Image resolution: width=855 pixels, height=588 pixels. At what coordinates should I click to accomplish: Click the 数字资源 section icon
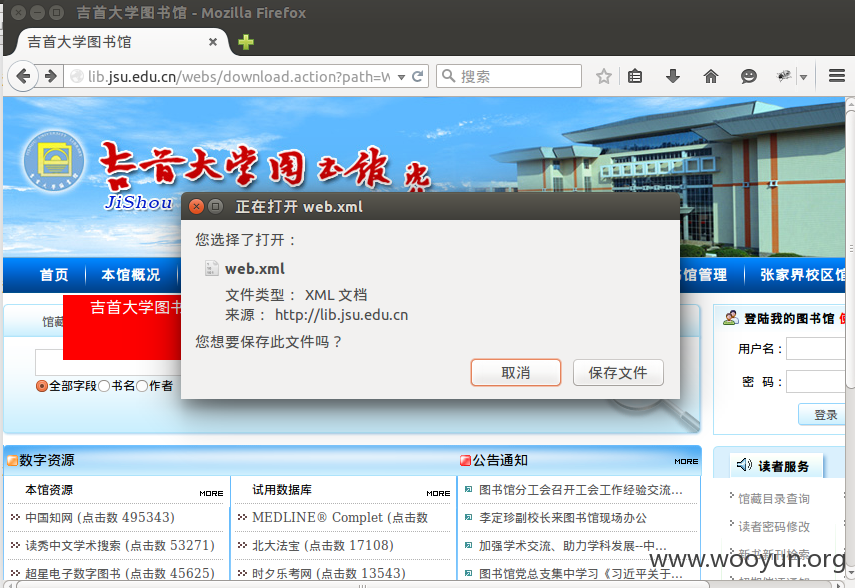pos(12,461)
